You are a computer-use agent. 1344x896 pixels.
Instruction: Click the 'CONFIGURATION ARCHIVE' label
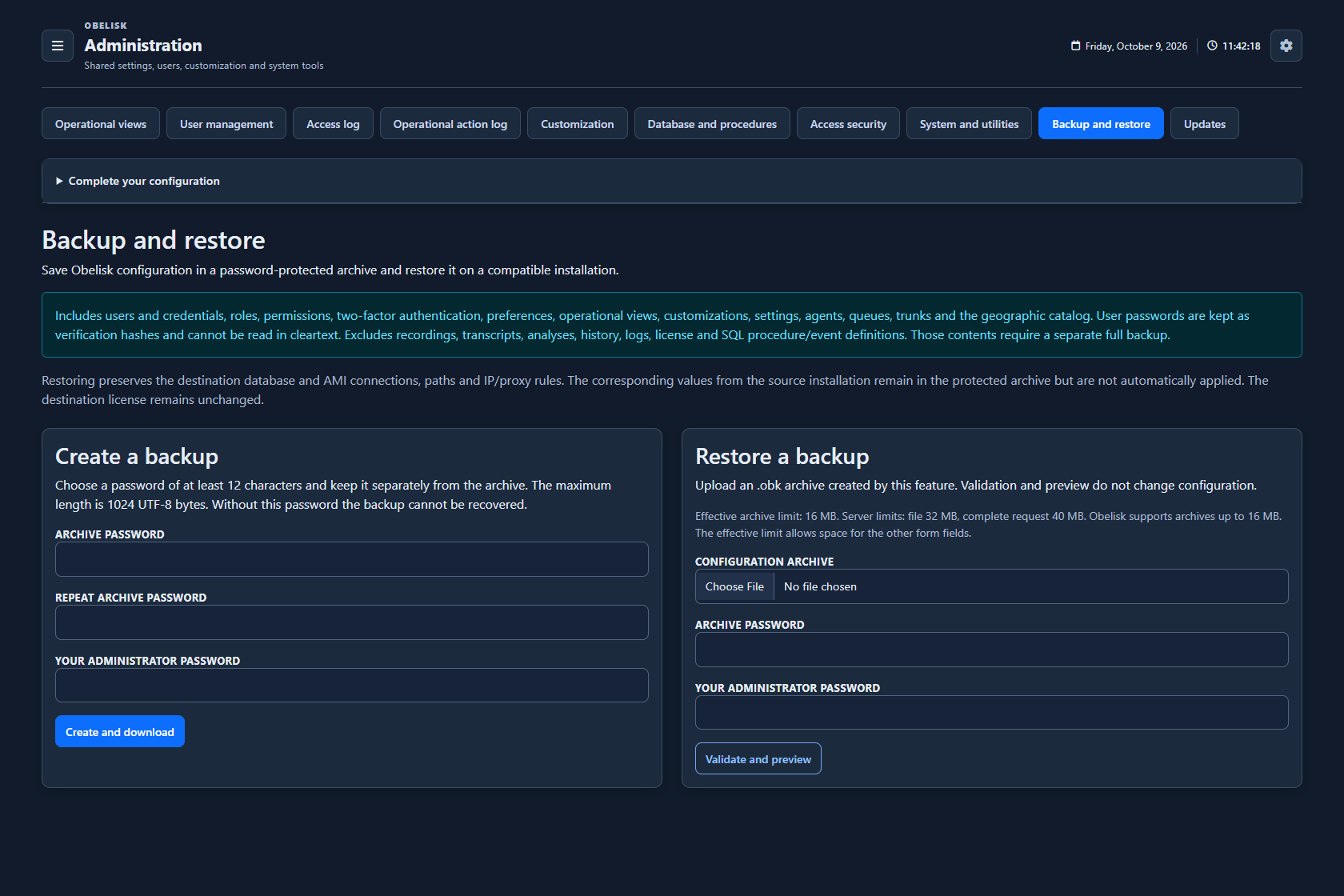(x=764, y=562)
